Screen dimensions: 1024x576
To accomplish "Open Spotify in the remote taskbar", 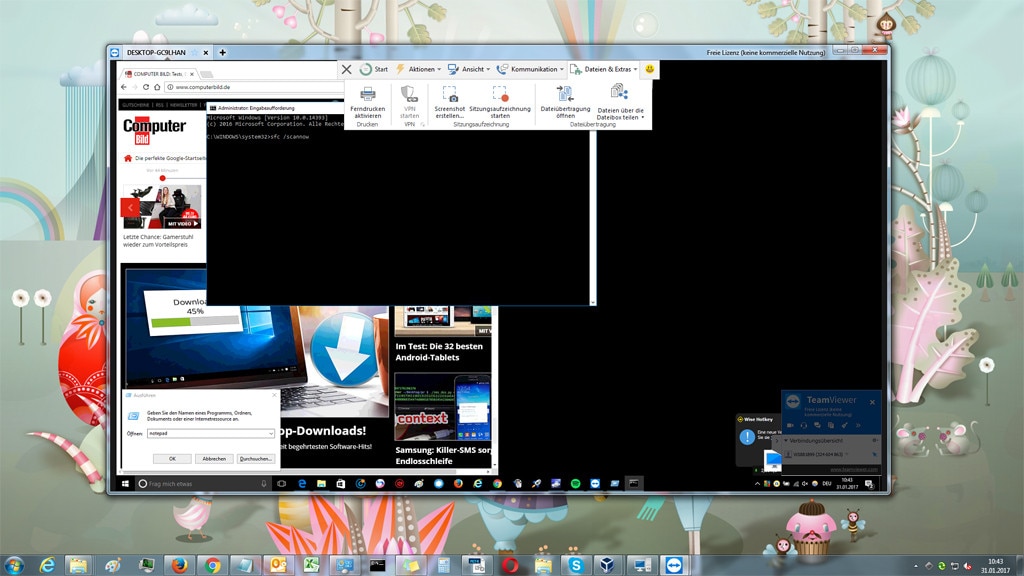I will click(x=575, y=484).
